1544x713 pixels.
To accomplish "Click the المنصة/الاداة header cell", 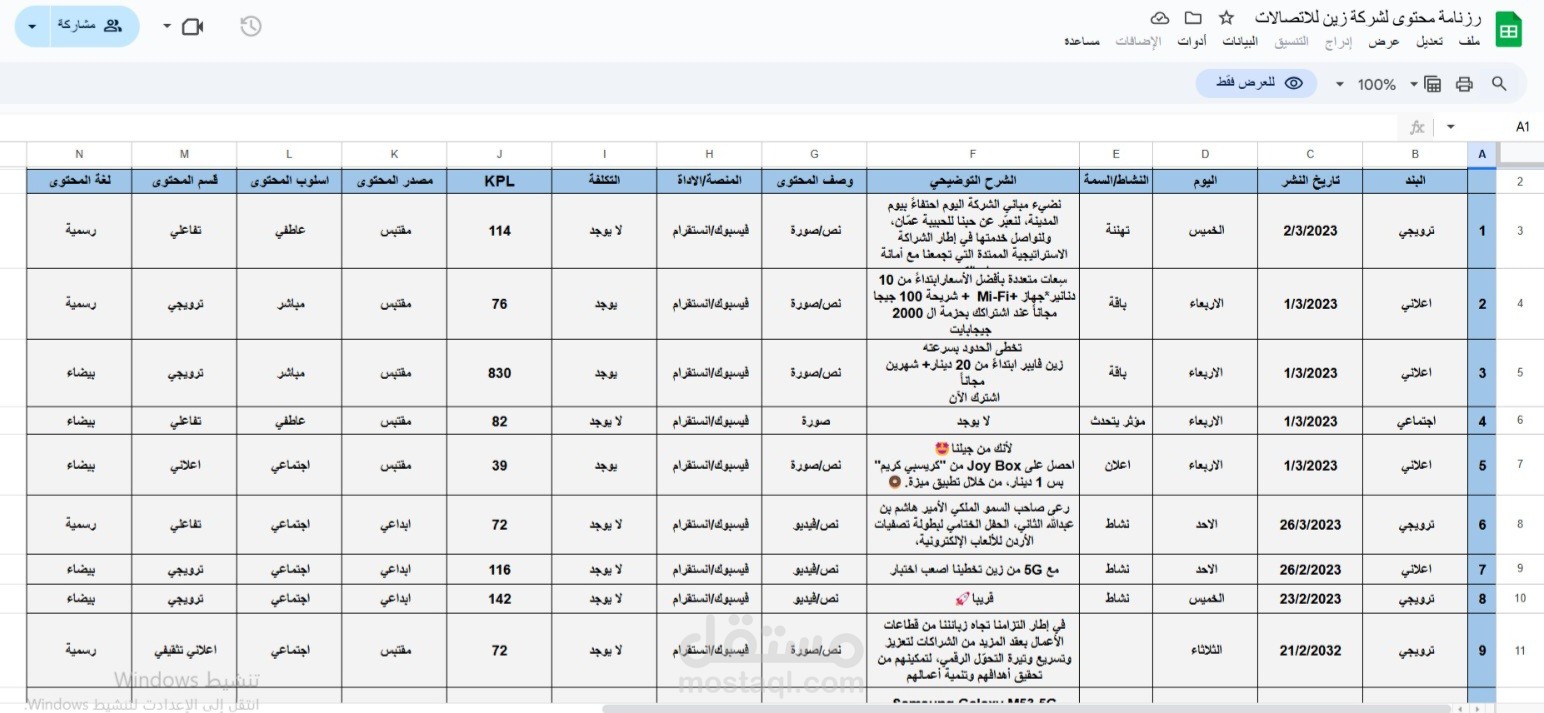I will pos(709,181).
